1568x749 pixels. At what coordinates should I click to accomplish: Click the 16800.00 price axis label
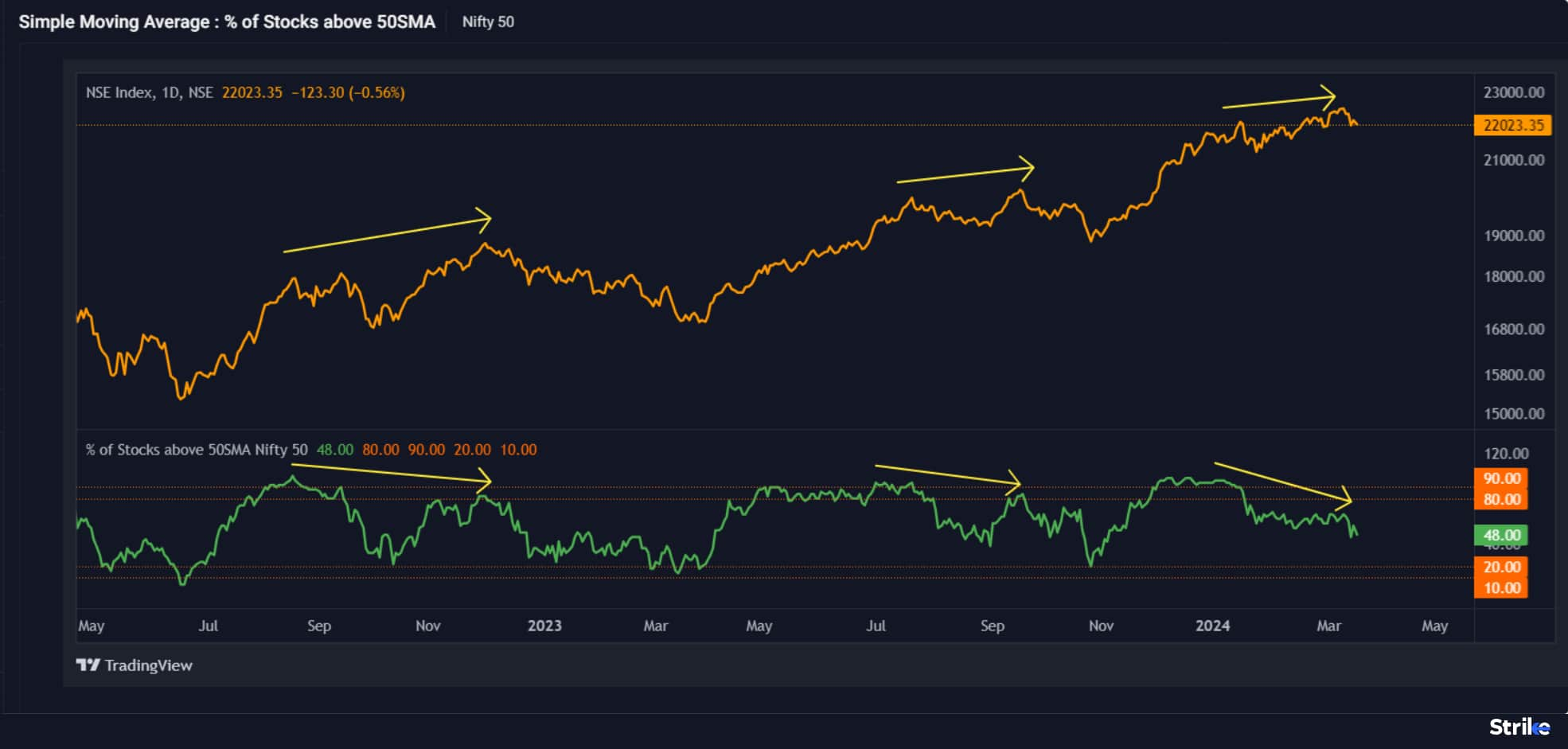point(1513,330)
